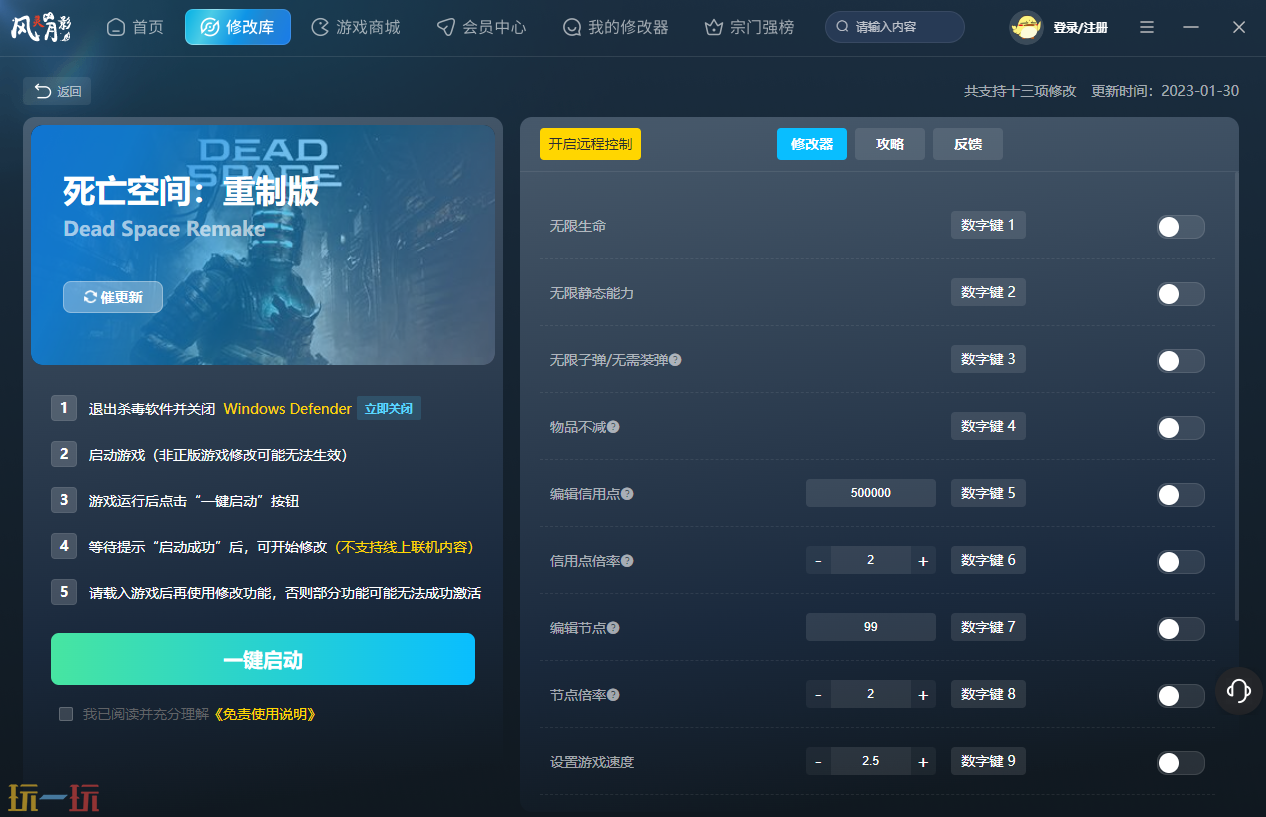Image resolution: width=1266 pixels, height=817 pixels.
Task: Click the 数字键 1 hotkey button
Action: (988, 225)
